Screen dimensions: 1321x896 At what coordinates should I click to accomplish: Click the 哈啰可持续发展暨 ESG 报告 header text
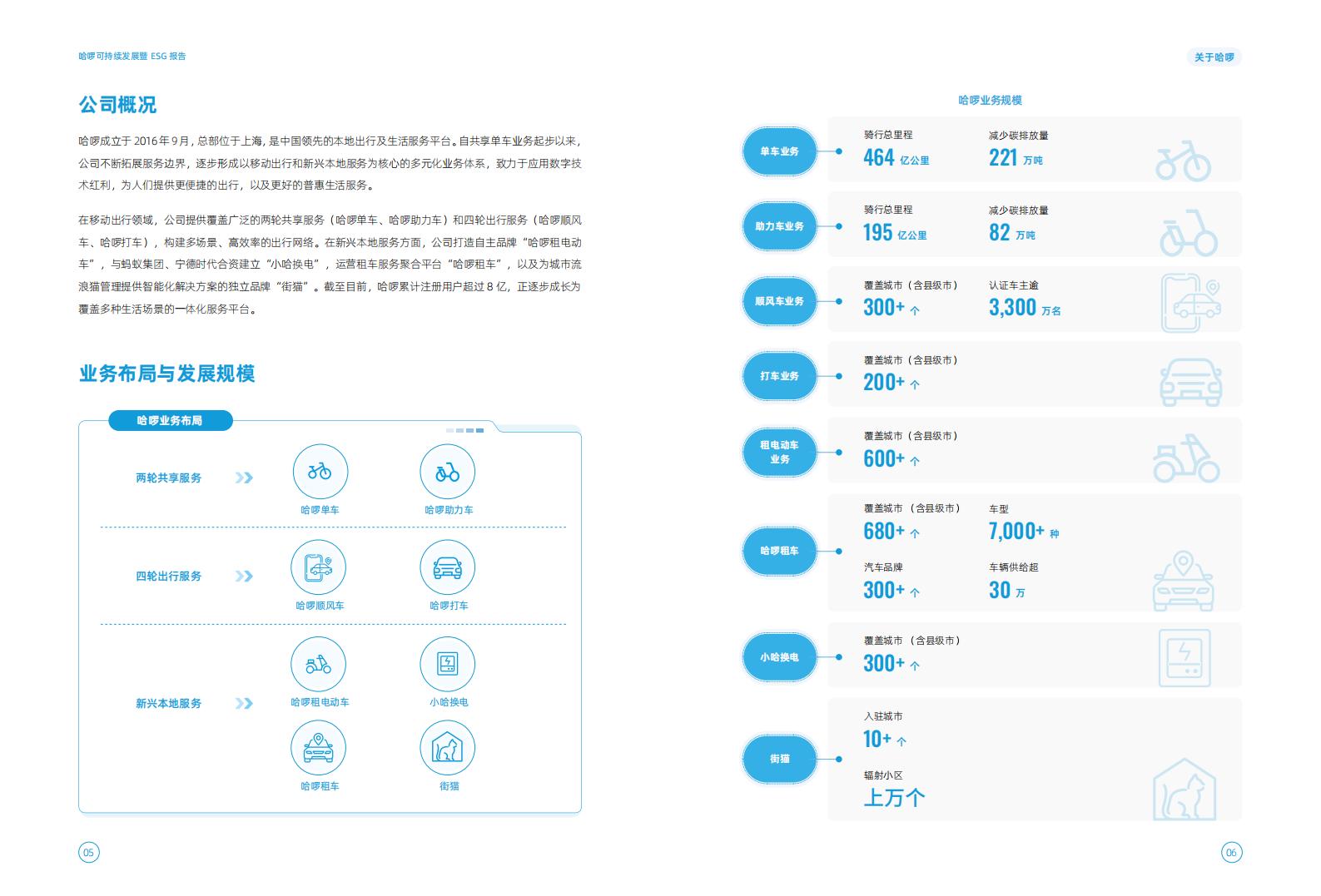tap(132, 57)
